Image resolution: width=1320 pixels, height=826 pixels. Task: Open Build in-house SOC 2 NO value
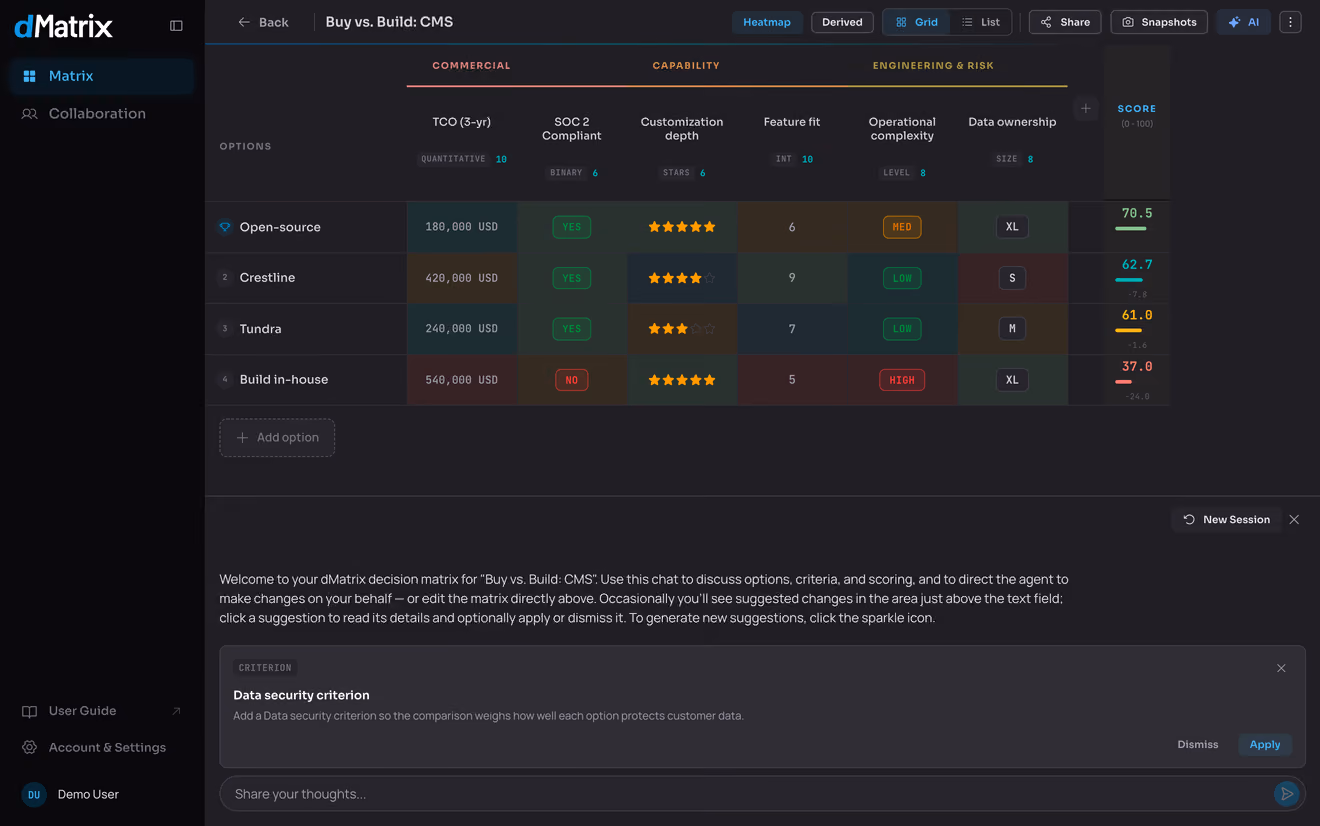572,380
